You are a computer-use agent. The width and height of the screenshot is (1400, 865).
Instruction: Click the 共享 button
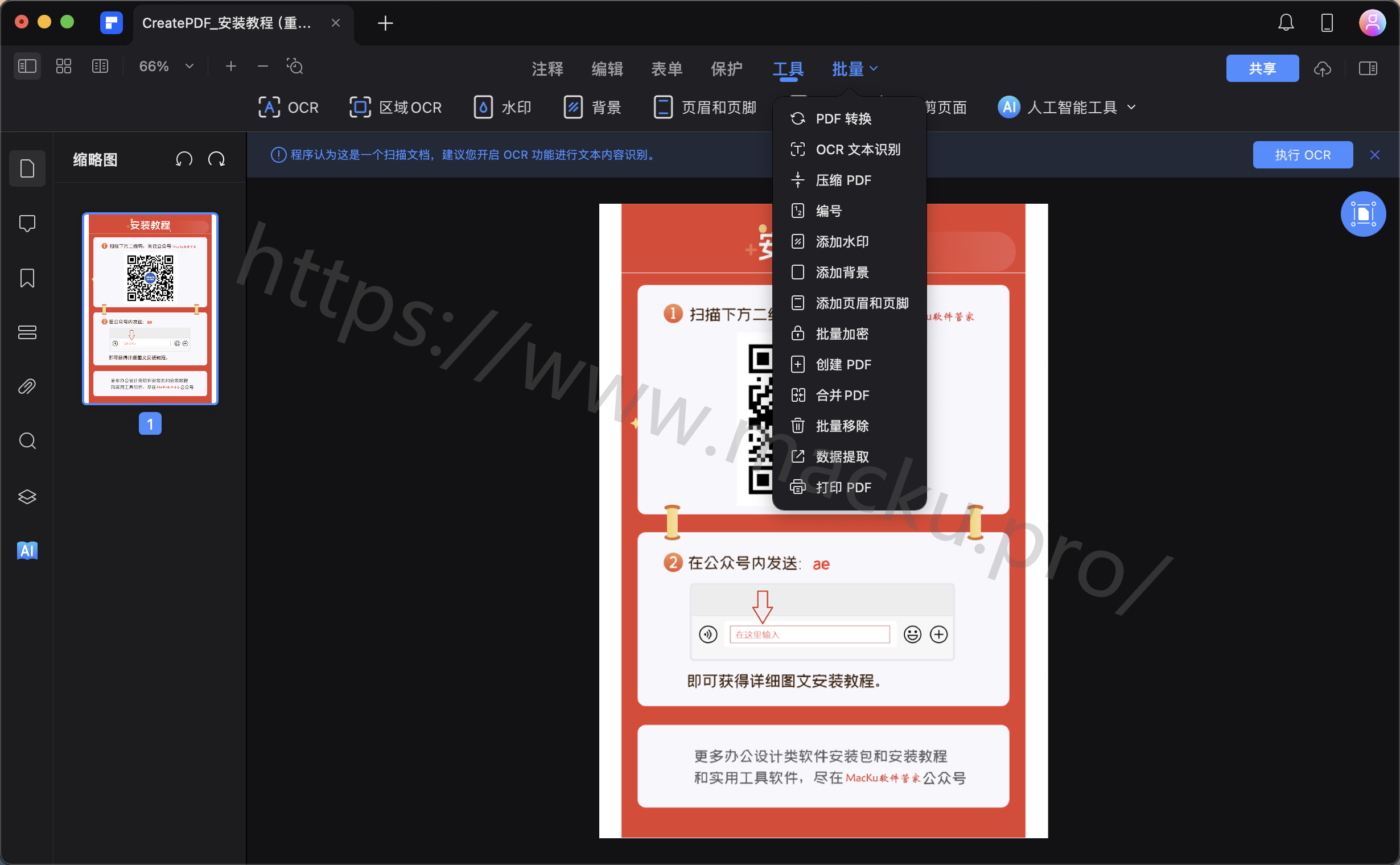pos(1262,69)
